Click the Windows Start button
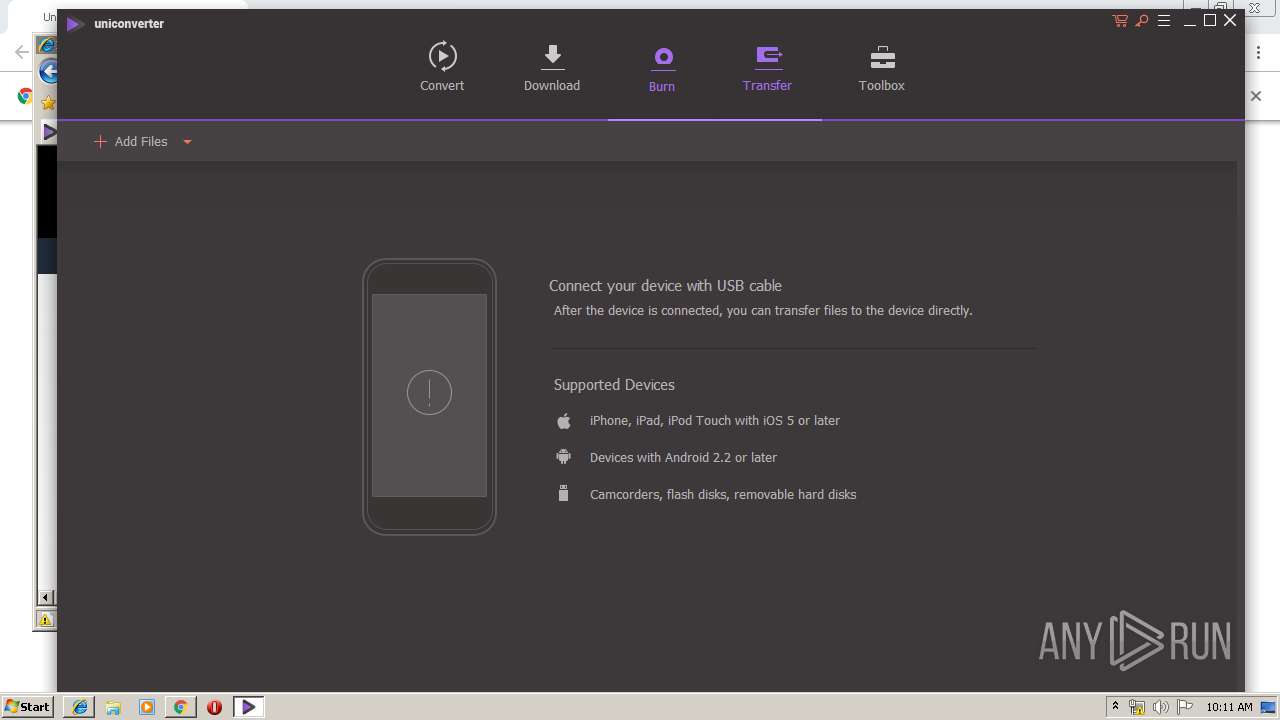1280x720 pixels. point(27,706)
